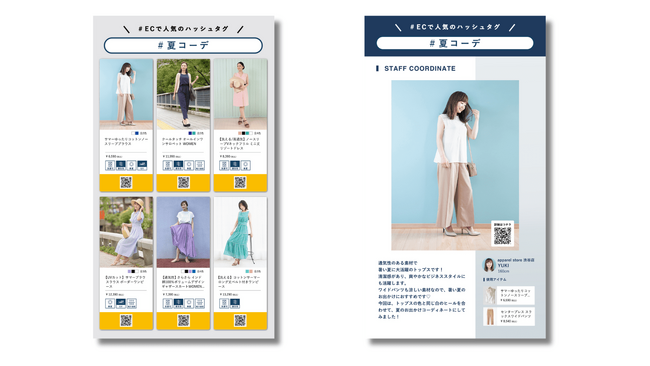Select '#ECで人気のハッシュタグ' on the navy header
This screenshot has height=366, width=650.
[455, 27]
